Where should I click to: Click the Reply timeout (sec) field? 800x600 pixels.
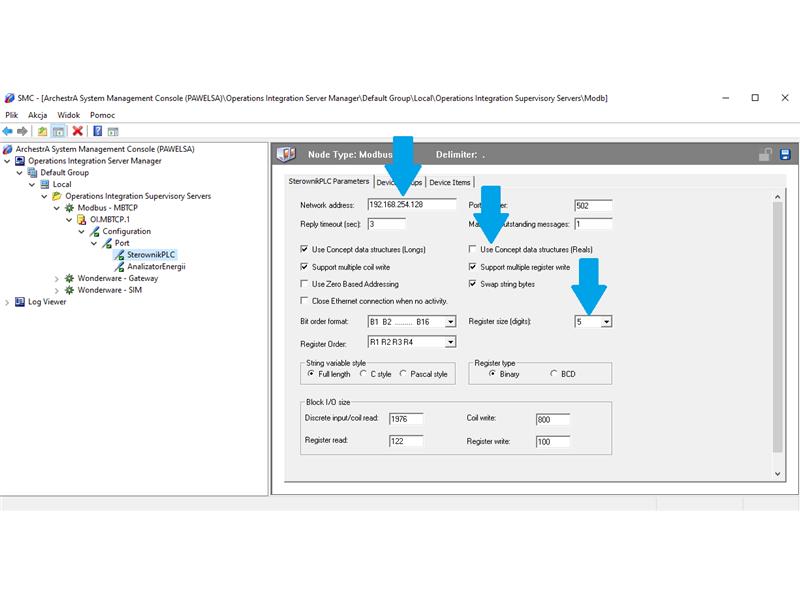click(x=387, y=224)
